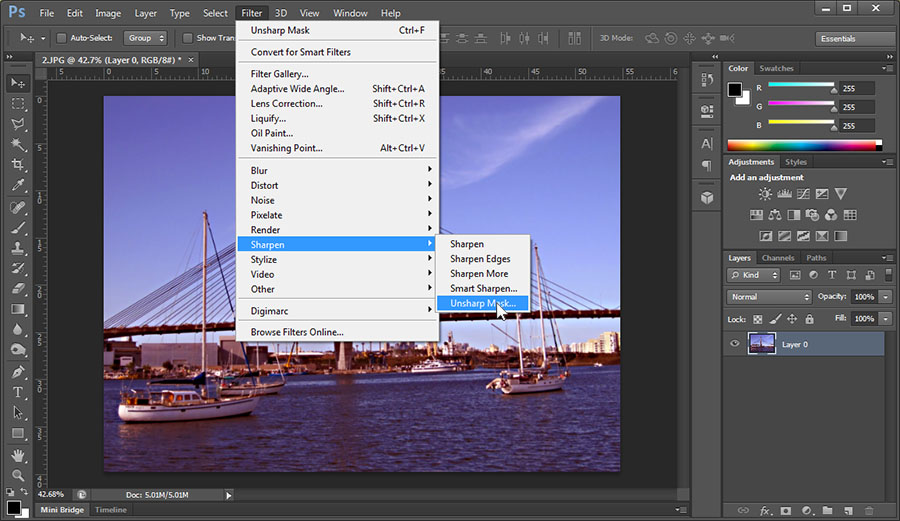This screenshot has height=521, width=900.
Task: Choose Smart Sharpen... from submenu
Action: (x=483, y=288)
